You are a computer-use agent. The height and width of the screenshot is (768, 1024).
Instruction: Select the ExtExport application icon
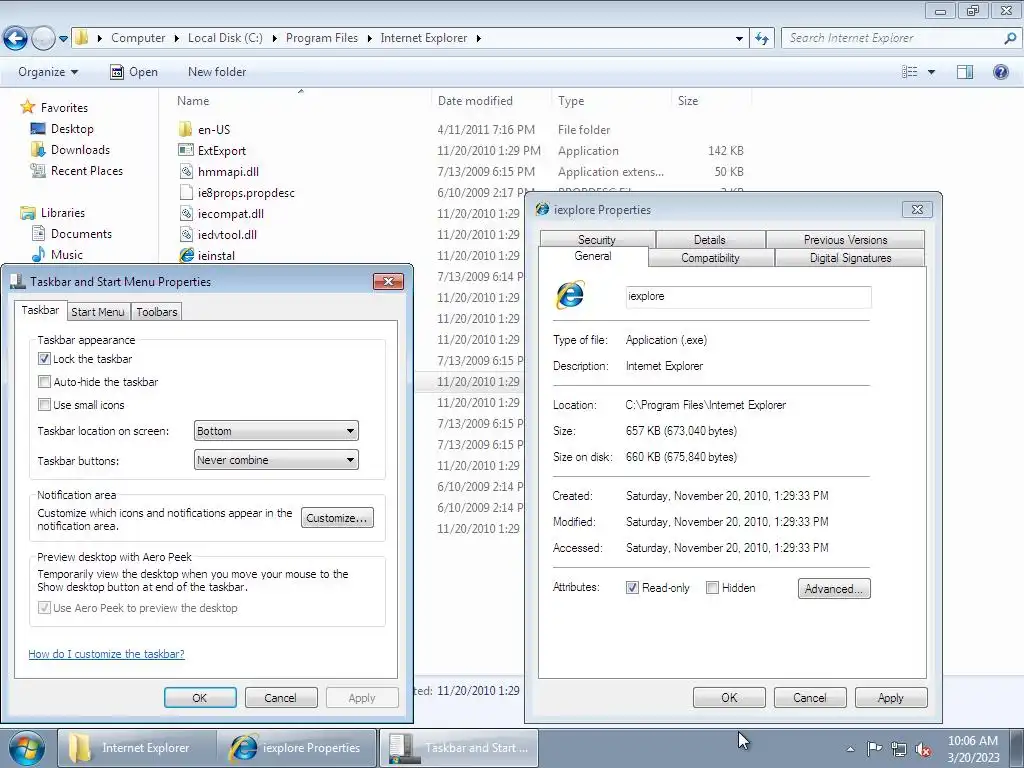(185, 150)
